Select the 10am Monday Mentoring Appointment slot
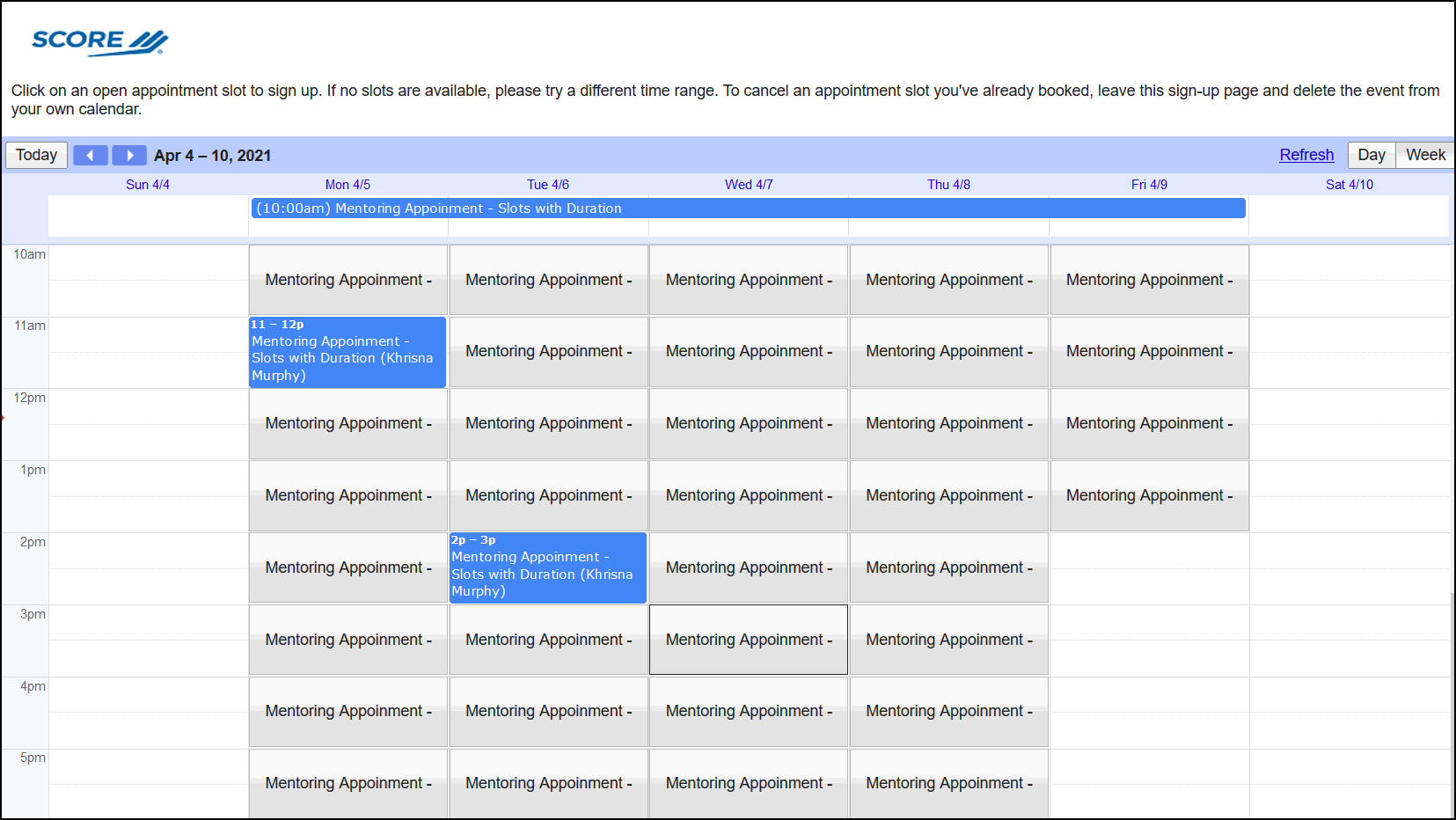 (x=348, y=280)
